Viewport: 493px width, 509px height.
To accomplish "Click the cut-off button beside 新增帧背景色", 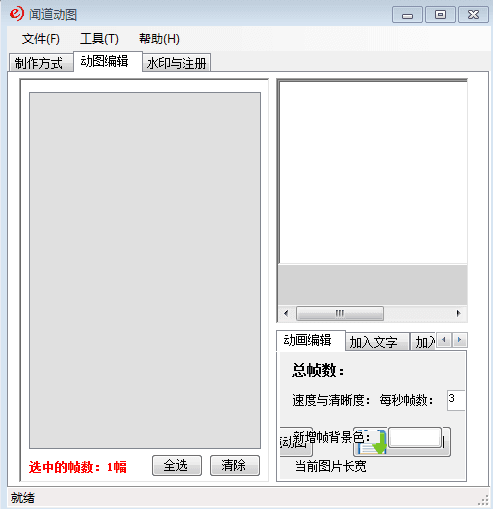I will tap(296, 442).
